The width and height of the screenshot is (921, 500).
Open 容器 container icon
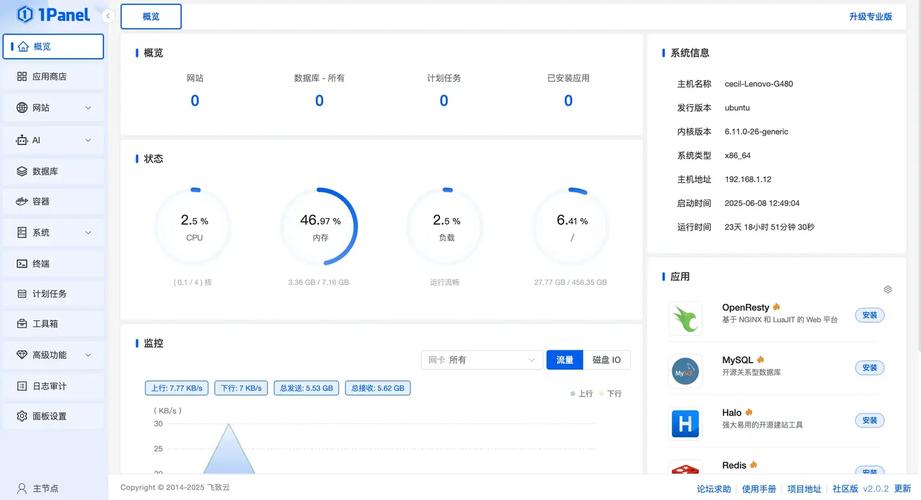coord(22,201)
